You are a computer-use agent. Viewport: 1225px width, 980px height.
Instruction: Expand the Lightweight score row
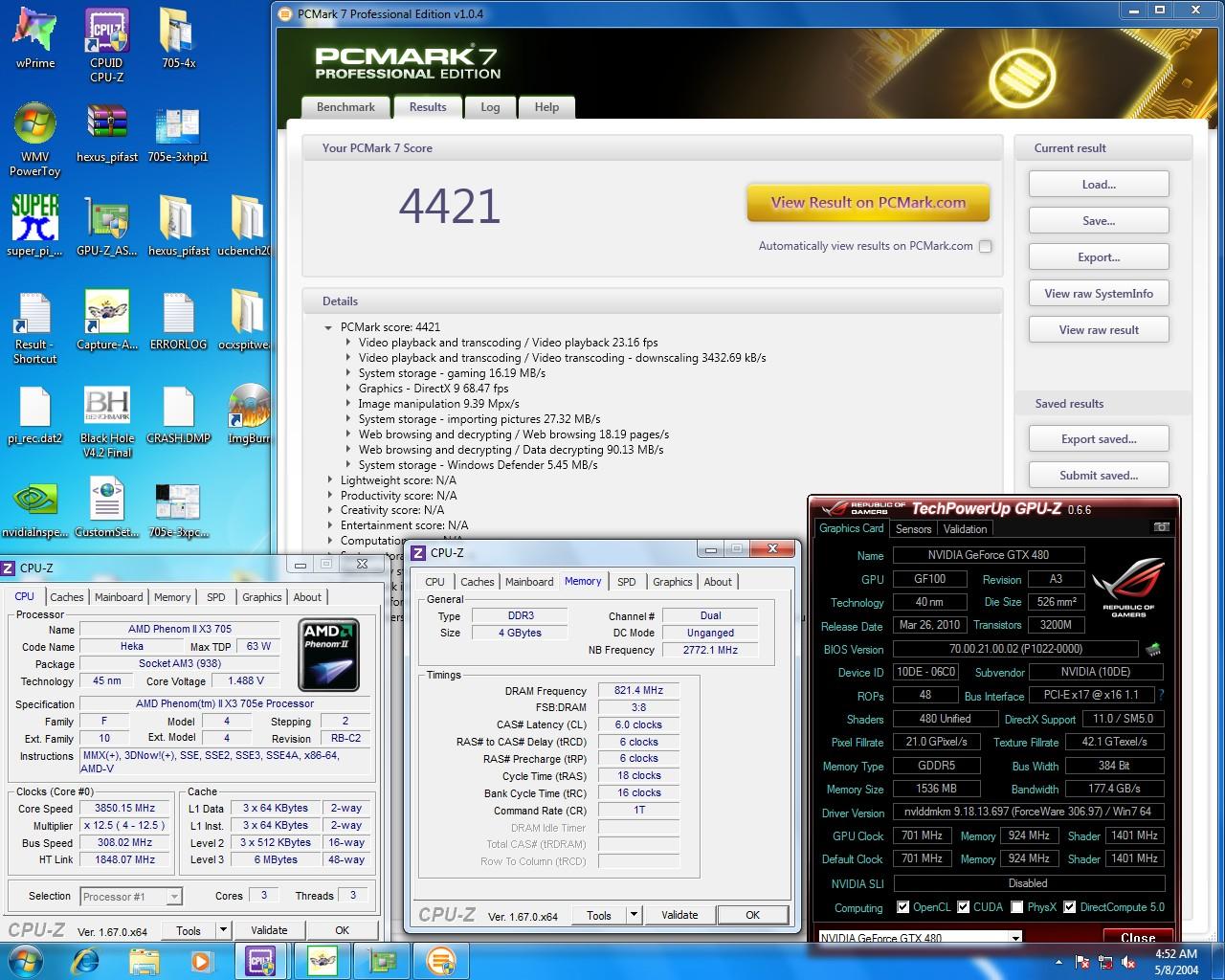pos(329,480)
